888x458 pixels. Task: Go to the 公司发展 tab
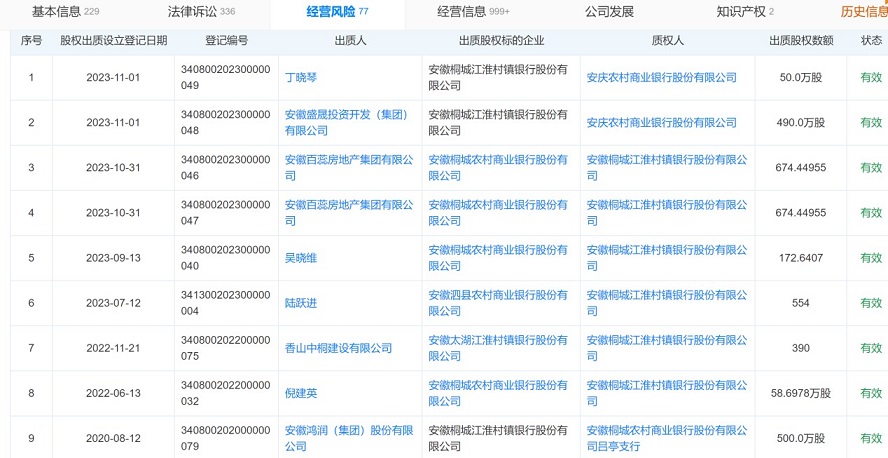pos(609,11)
